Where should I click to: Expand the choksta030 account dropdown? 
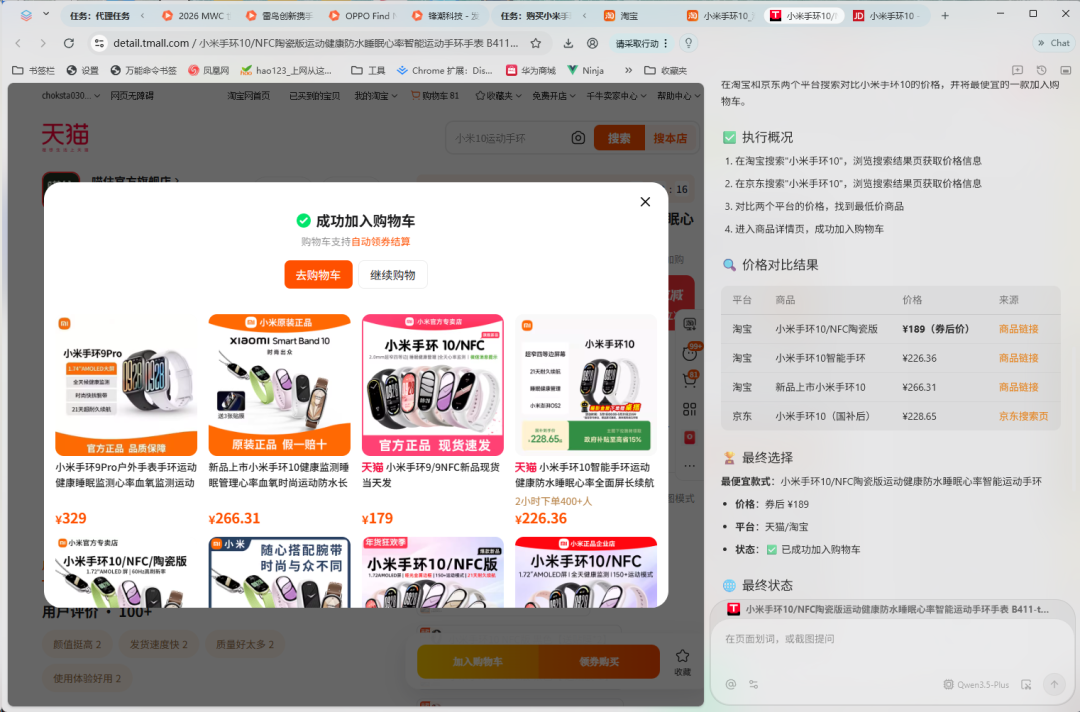point(71,96)
